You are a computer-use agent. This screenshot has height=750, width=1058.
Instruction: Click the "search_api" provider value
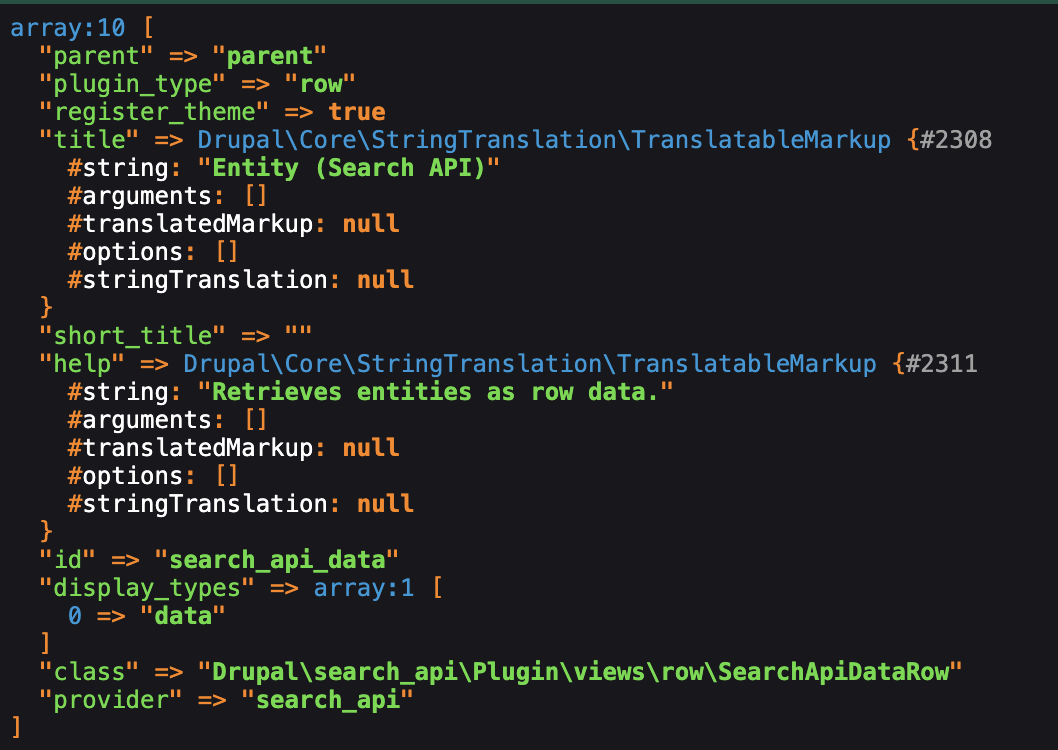328,700
